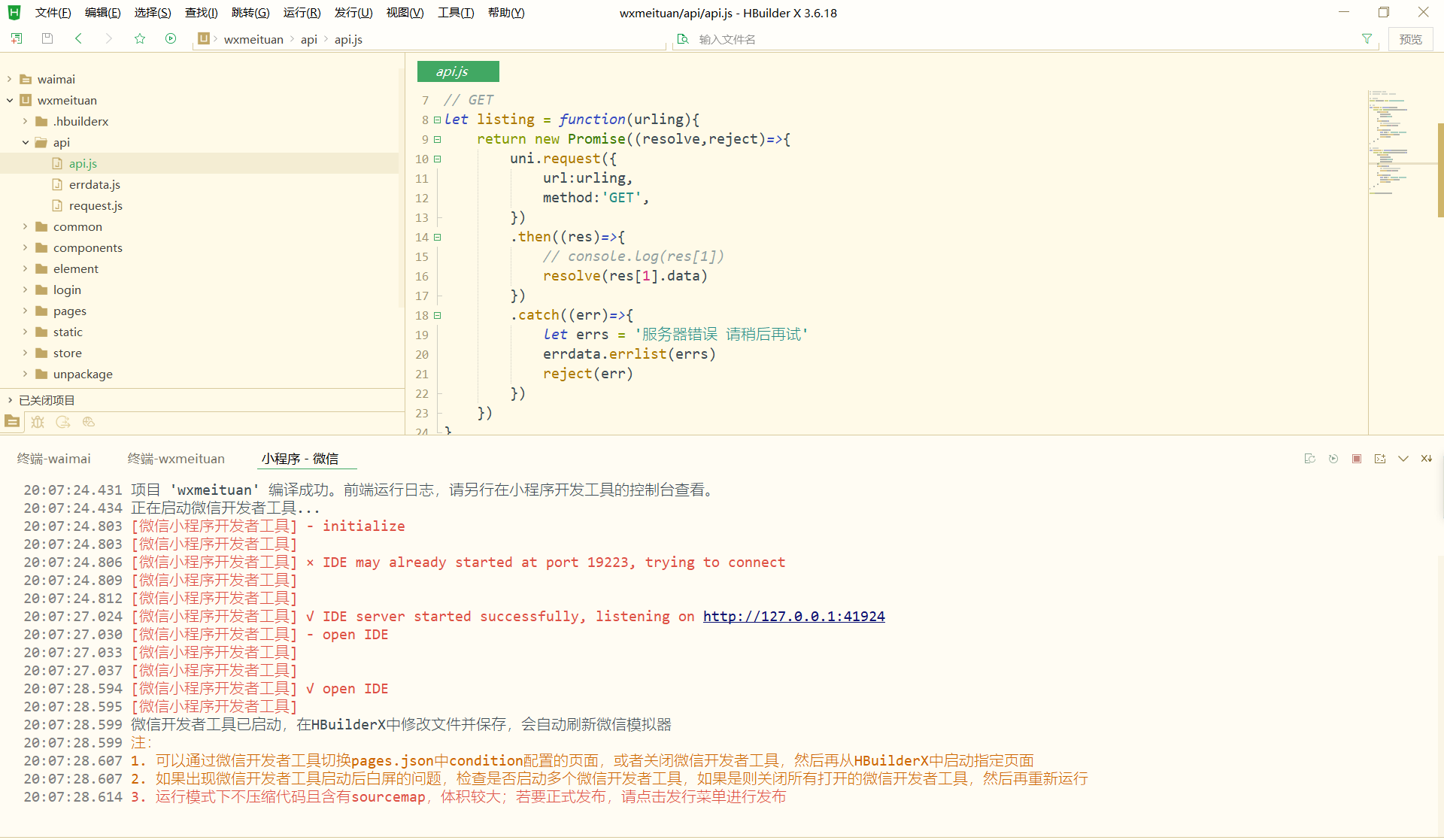Click the project icon in breadcrumb
The height and width of the screenshot is (840, 1444).
coord(204,38)
